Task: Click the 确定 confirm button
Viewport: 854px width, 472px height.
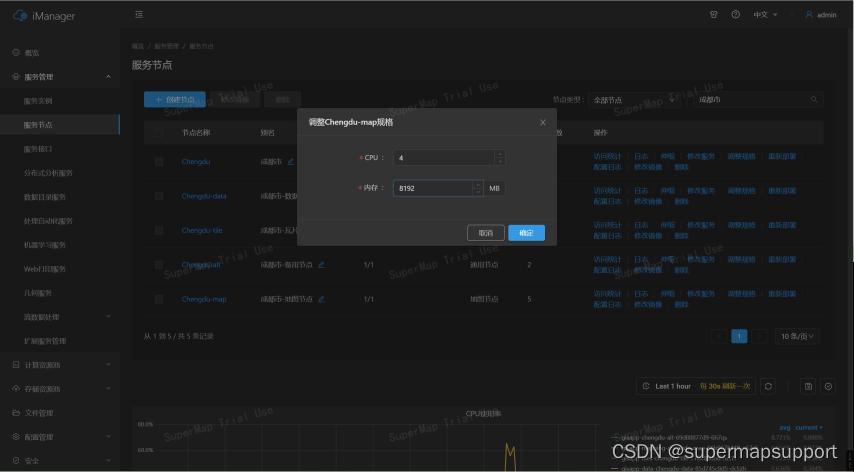Action: tap(526, 232)
